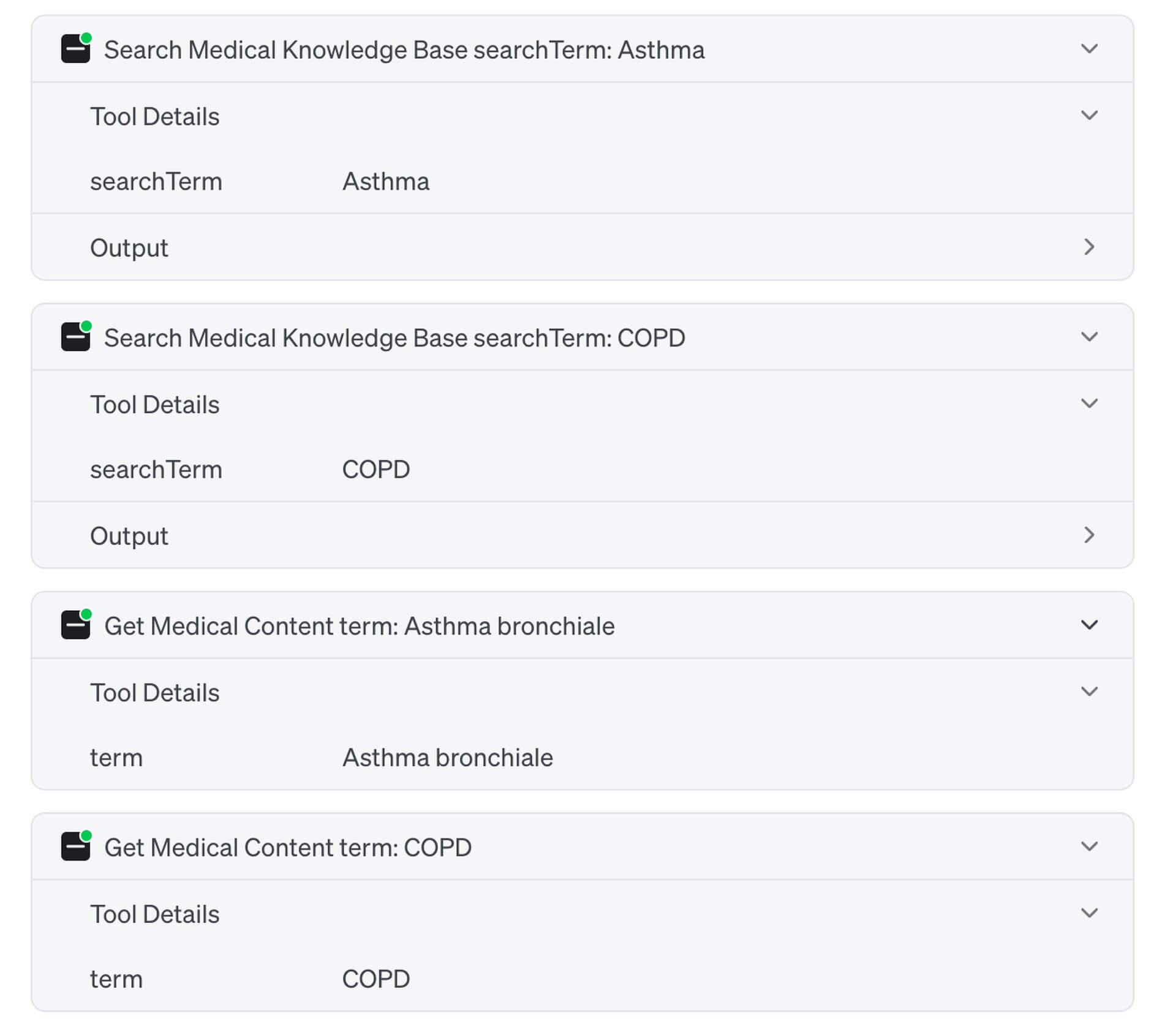Click the term value Asthma bronchiale
The height and width of the screenshot is (1021, 1176).
pos(447,758)
